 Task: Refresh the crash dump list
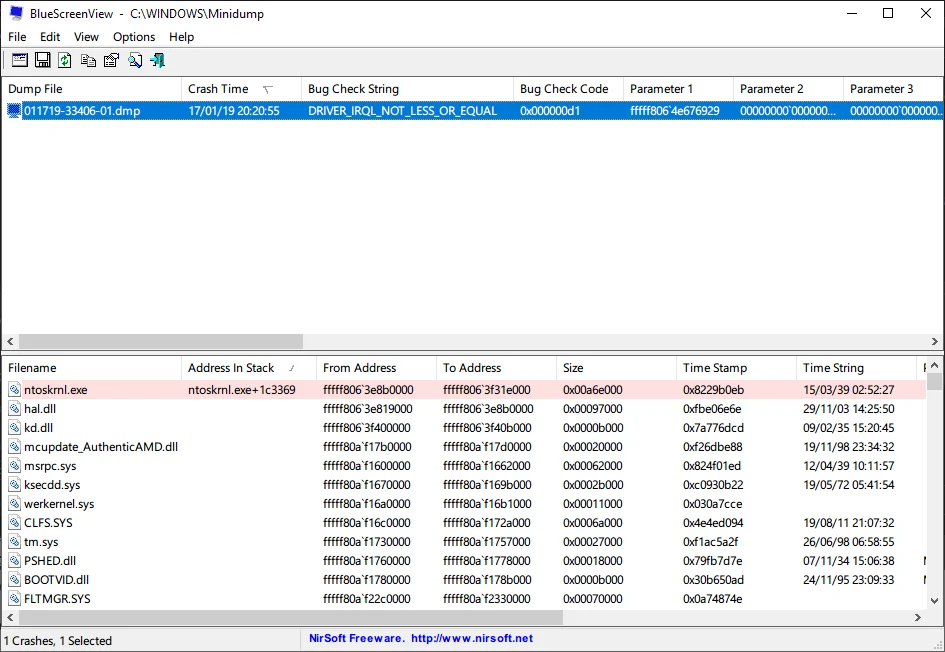pyautogui.click(x=65, y=60)
